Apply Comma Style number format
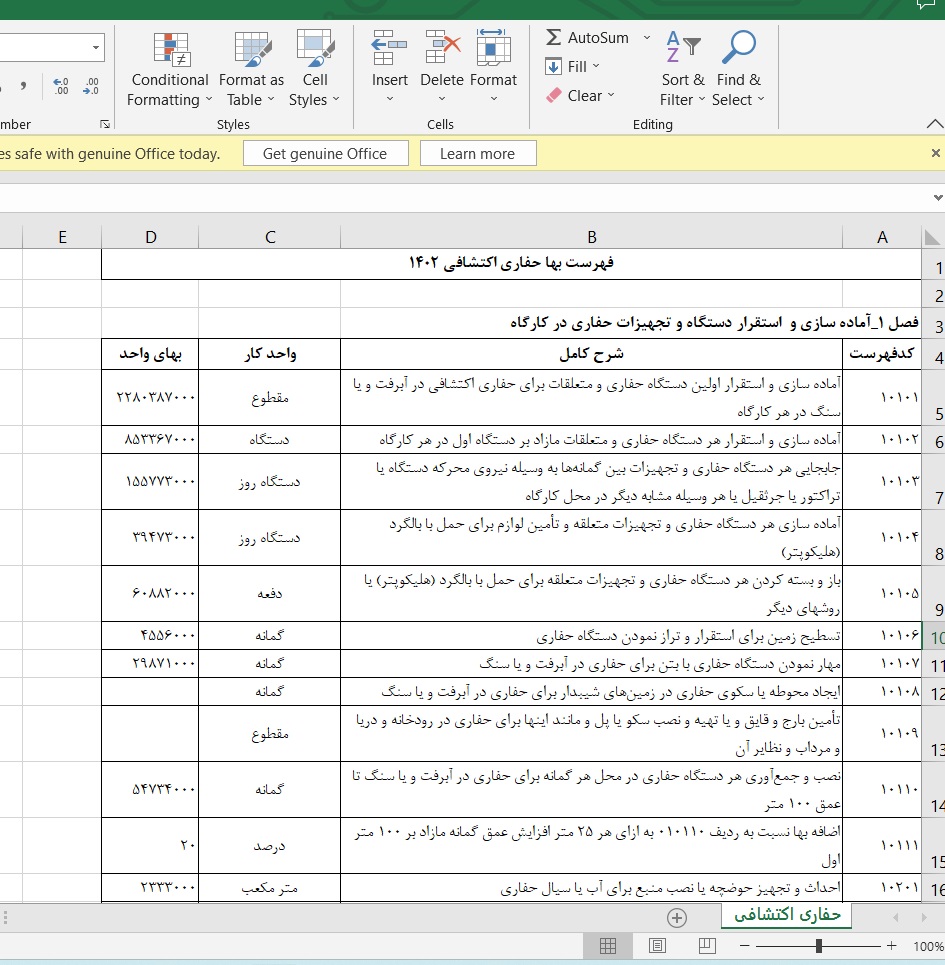This screenshot has width=945, height=965. point(23,86)
